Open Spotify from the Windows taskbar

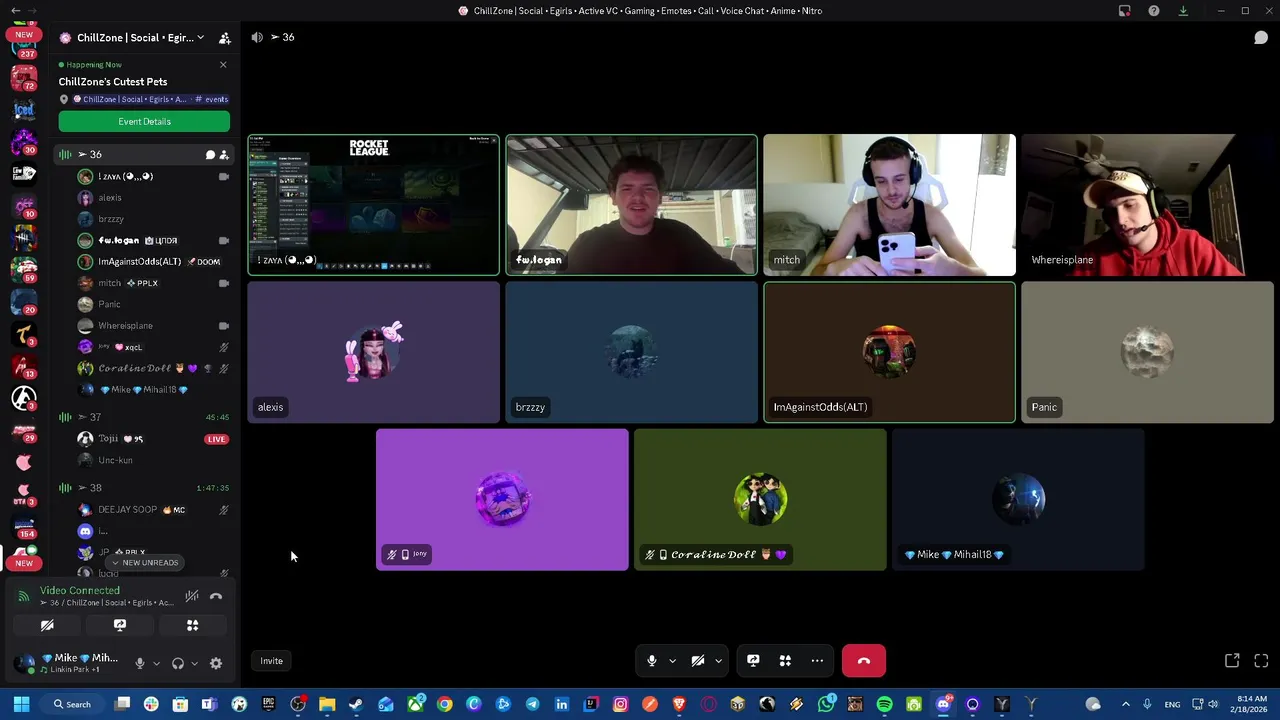click(x=885, y=705)
